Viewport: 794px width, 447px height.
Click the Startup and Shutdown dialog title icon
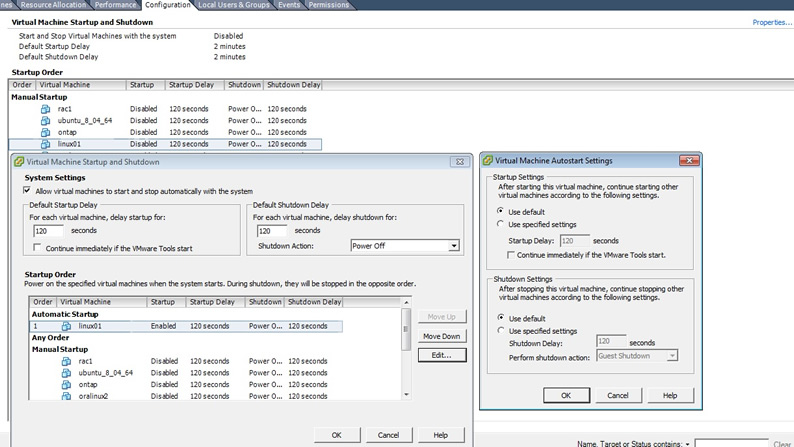point(19,161)
